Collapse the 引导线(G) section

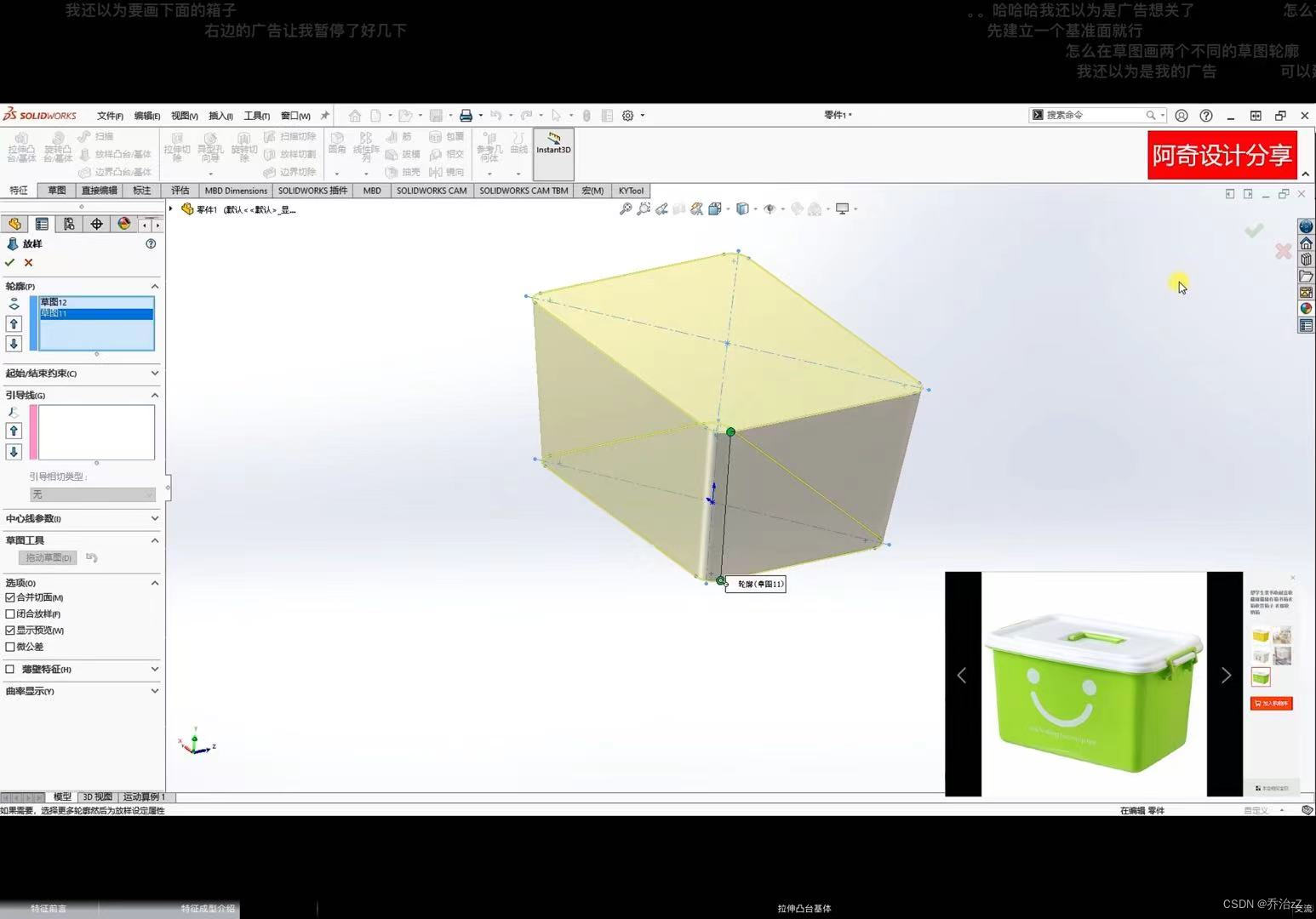click(x=154, y=395)
